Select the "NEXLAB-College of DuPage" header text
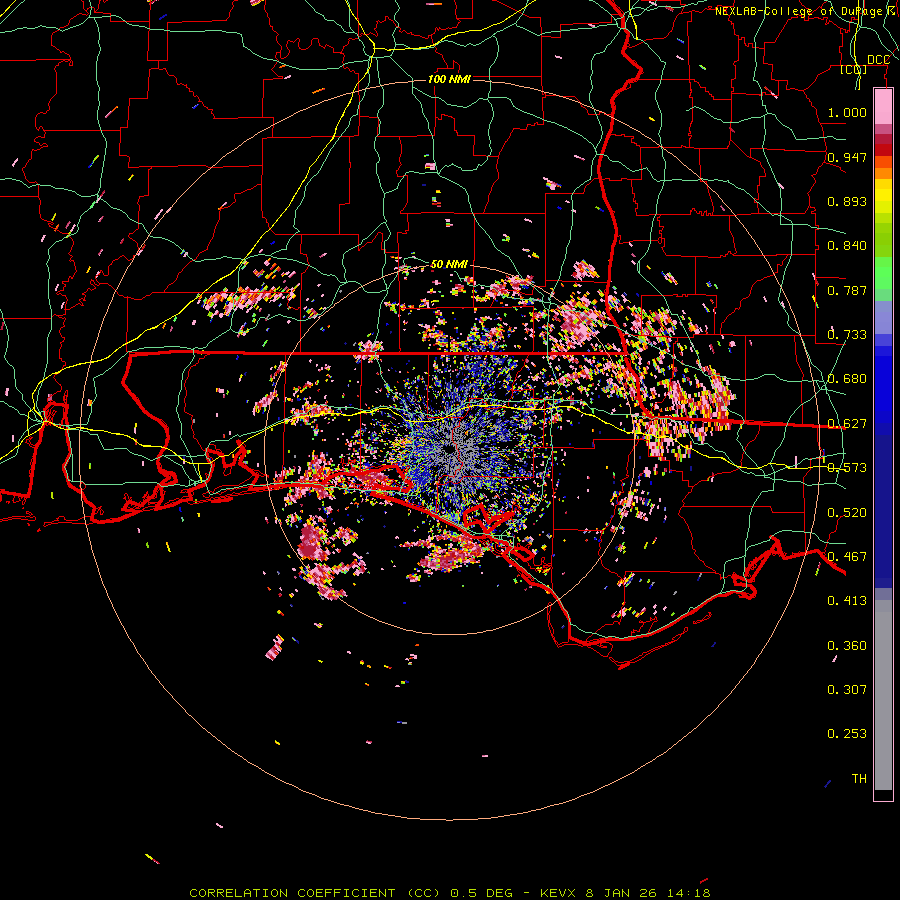 798,11
